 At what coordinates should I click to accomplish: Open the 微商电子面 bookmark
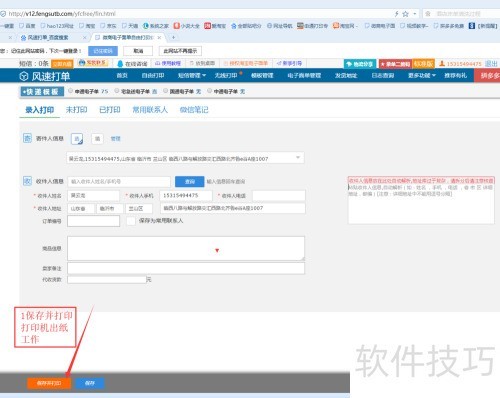click(380, 26)
